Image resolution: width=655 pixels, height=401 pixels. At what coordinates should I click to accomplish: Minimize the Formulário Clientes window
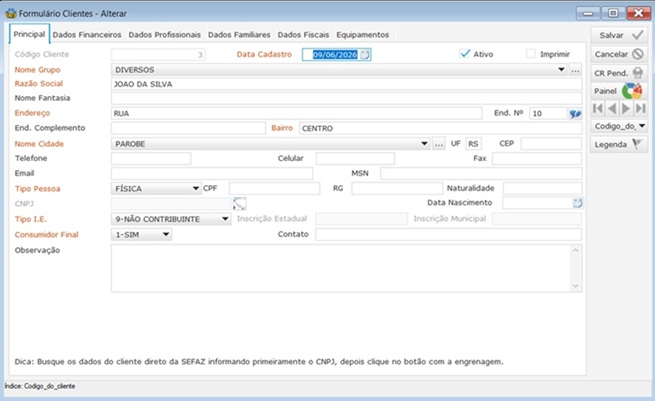click(x=588, y=13)
